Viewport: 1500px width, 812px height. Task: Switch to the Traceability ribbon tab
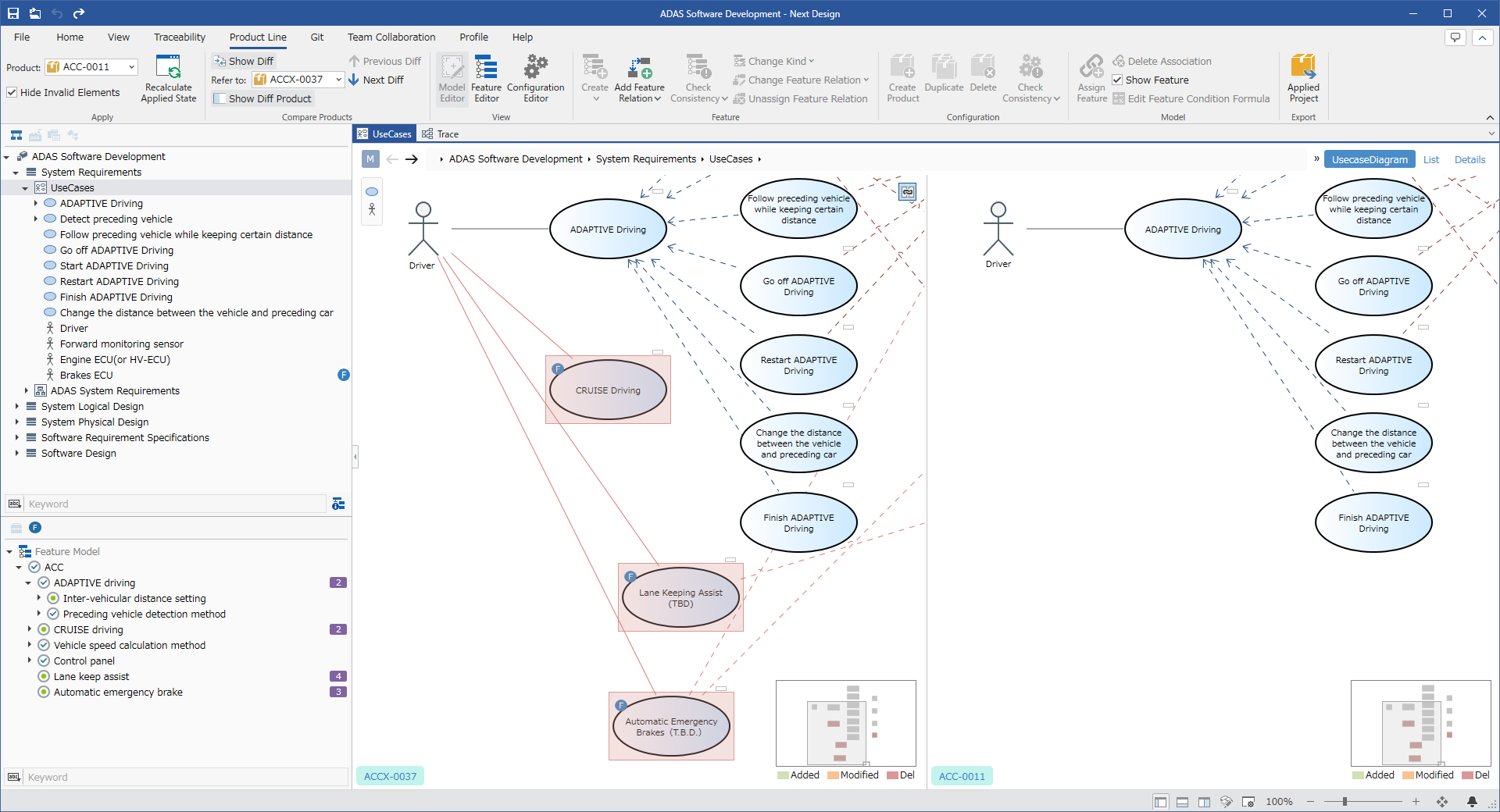(180, 37)
